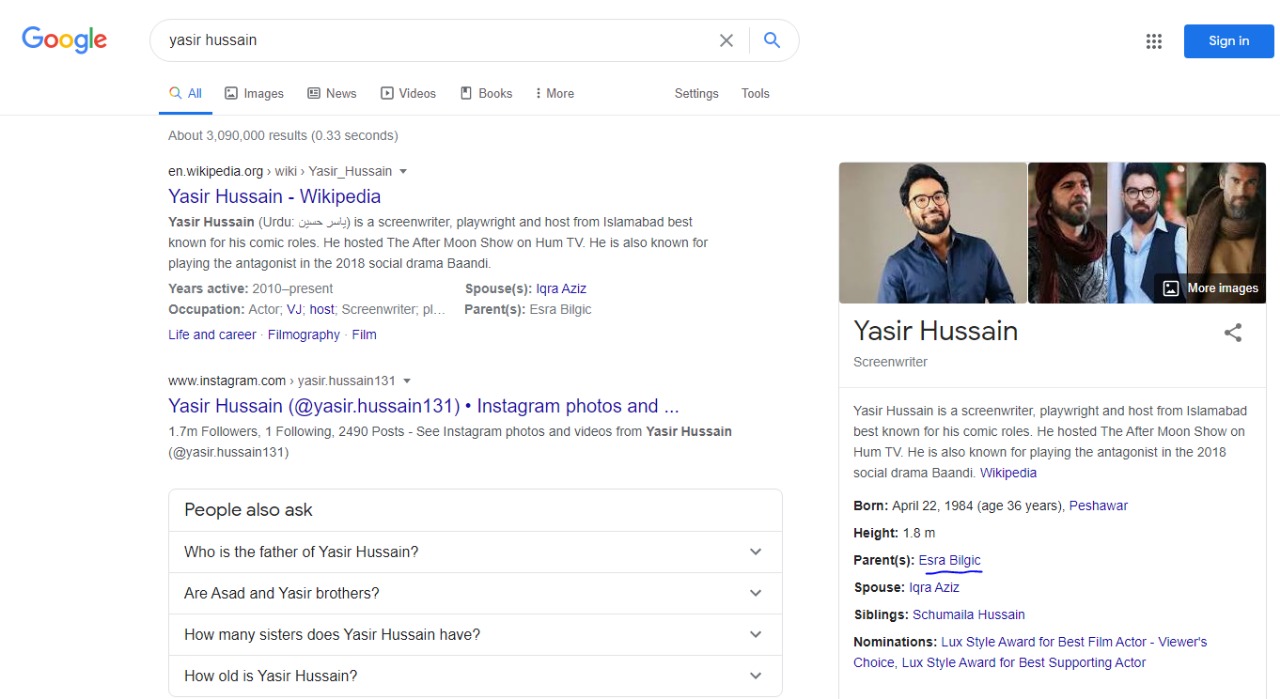Click the 'About 3,090,000 results' count text

pos(283,136)
